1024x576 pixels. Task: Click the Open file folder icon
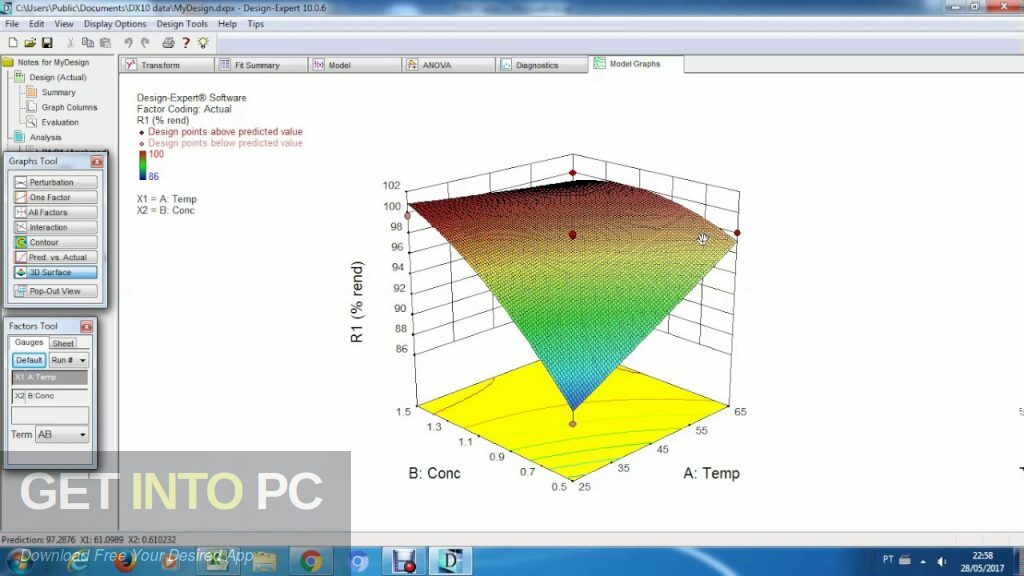point(29,43)
